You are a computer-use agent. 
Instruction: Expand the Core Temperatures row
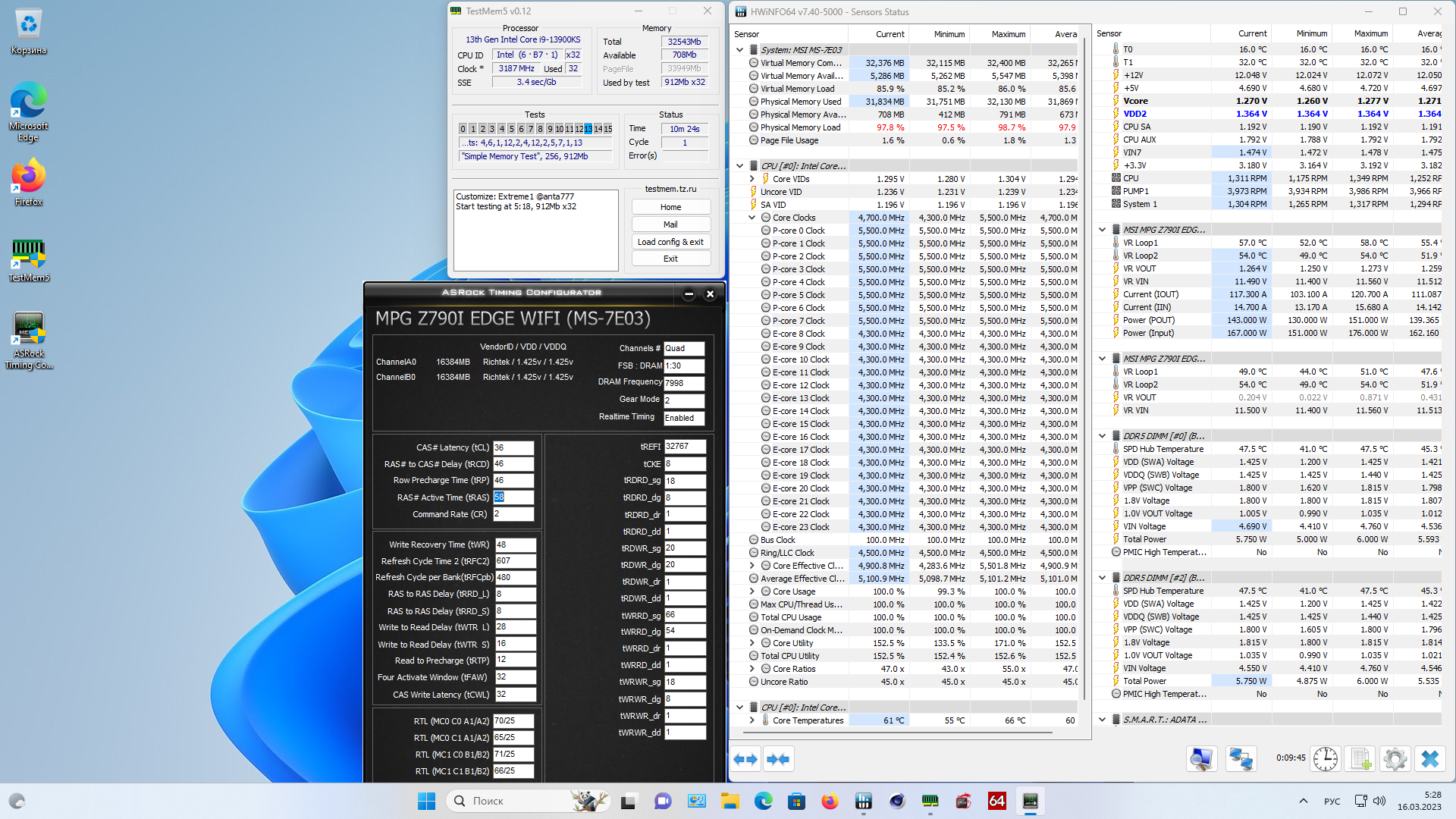click(752, 720)
